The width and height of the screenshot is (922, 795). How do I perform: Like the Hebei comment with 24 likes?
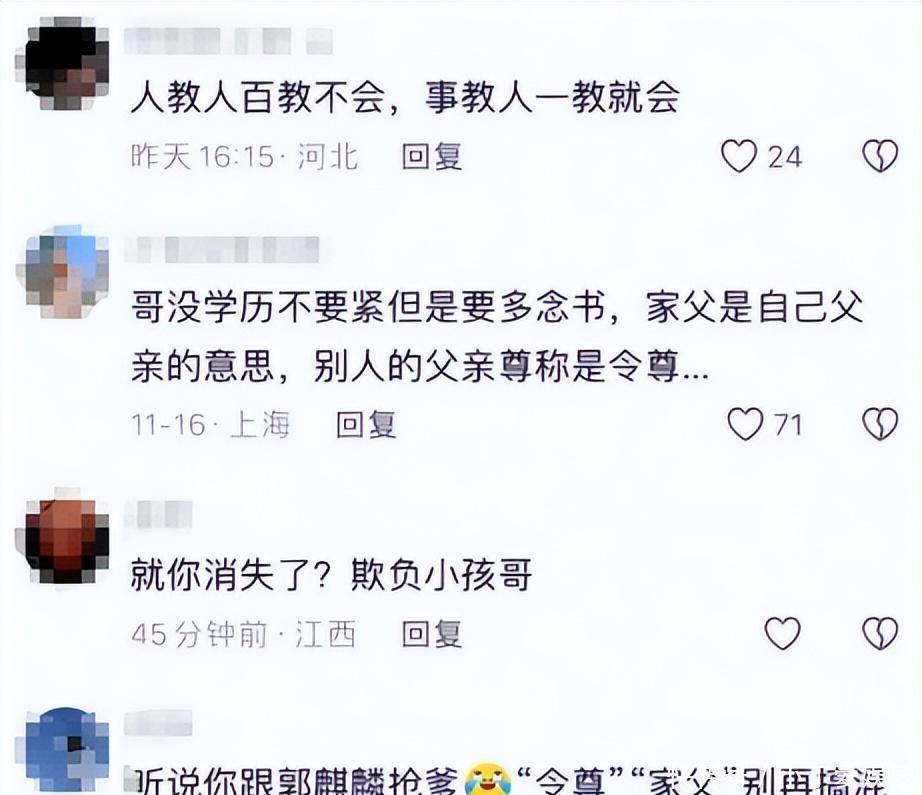(739, 156)
